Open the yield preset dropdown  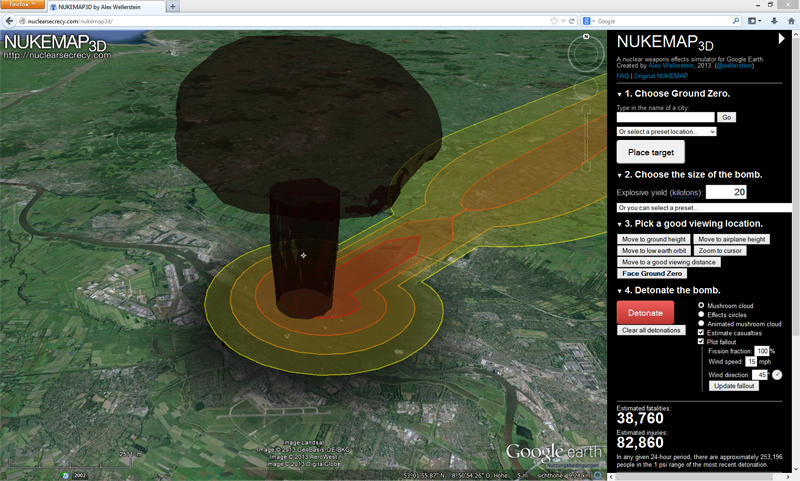coord(704,208)
